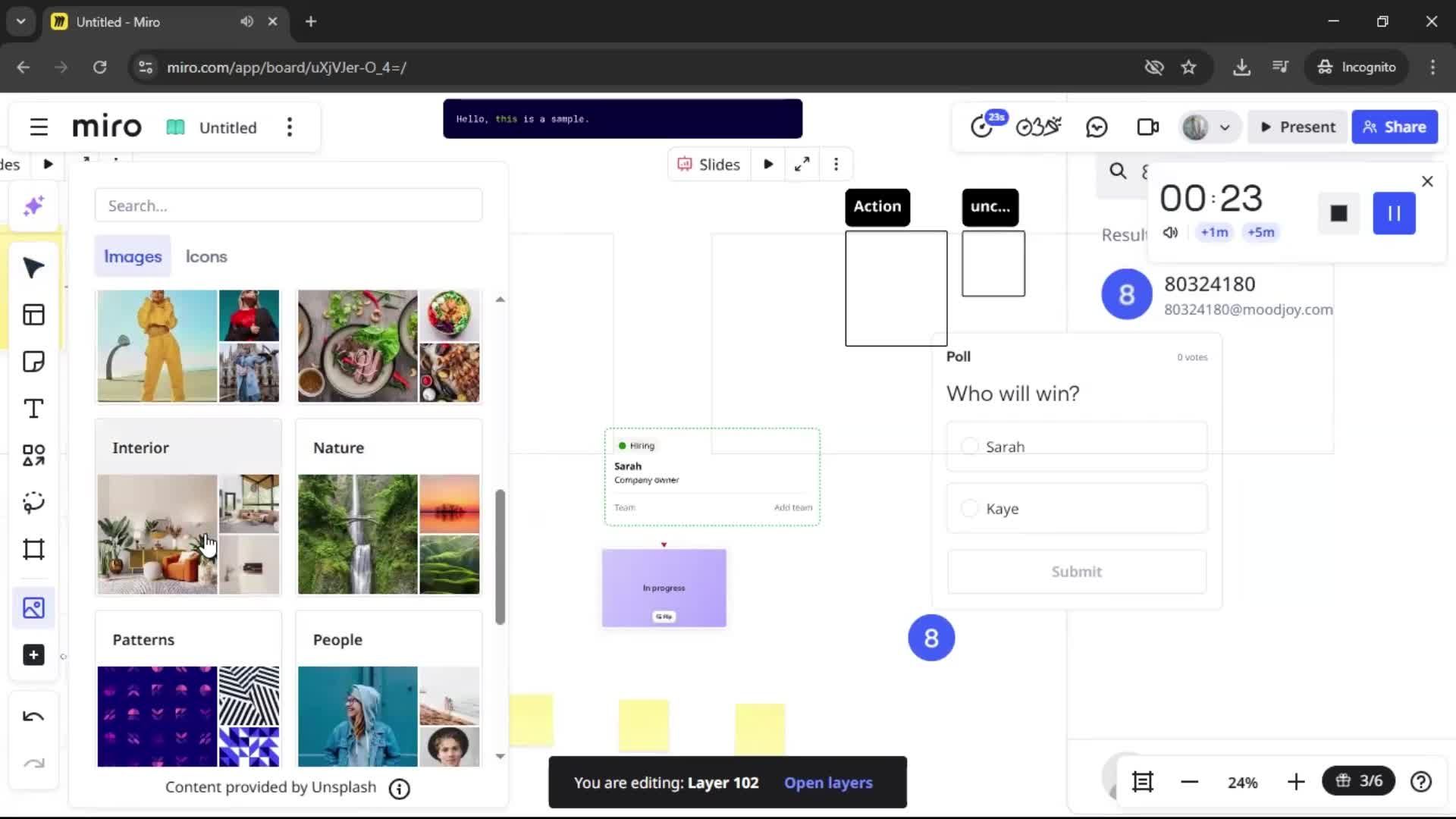Click the purple In progress card
Image resolution: width=1456 pixels, height=819 pixels.
664,588
